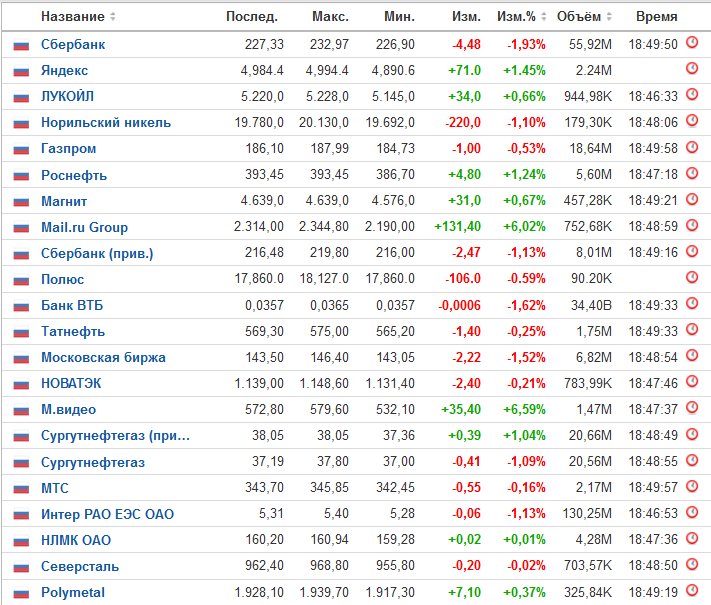Click the Russian flag next to Яндекс

pos(21,71)
